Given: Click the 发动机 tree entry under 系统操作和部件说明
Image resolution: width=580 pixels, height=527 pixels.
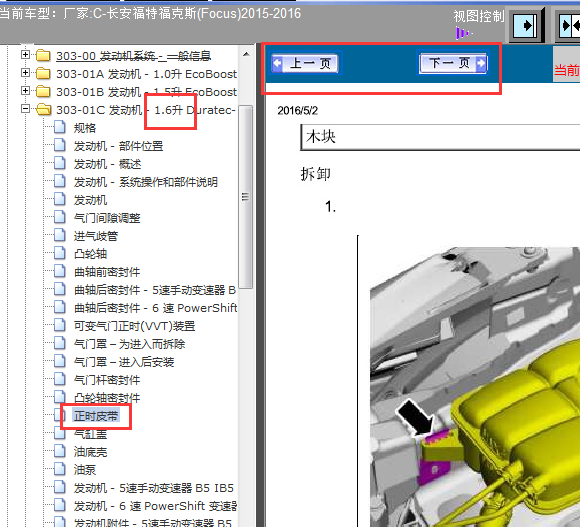Looking at the screenshot, I should pyautogui.click(x=90, y=200).
